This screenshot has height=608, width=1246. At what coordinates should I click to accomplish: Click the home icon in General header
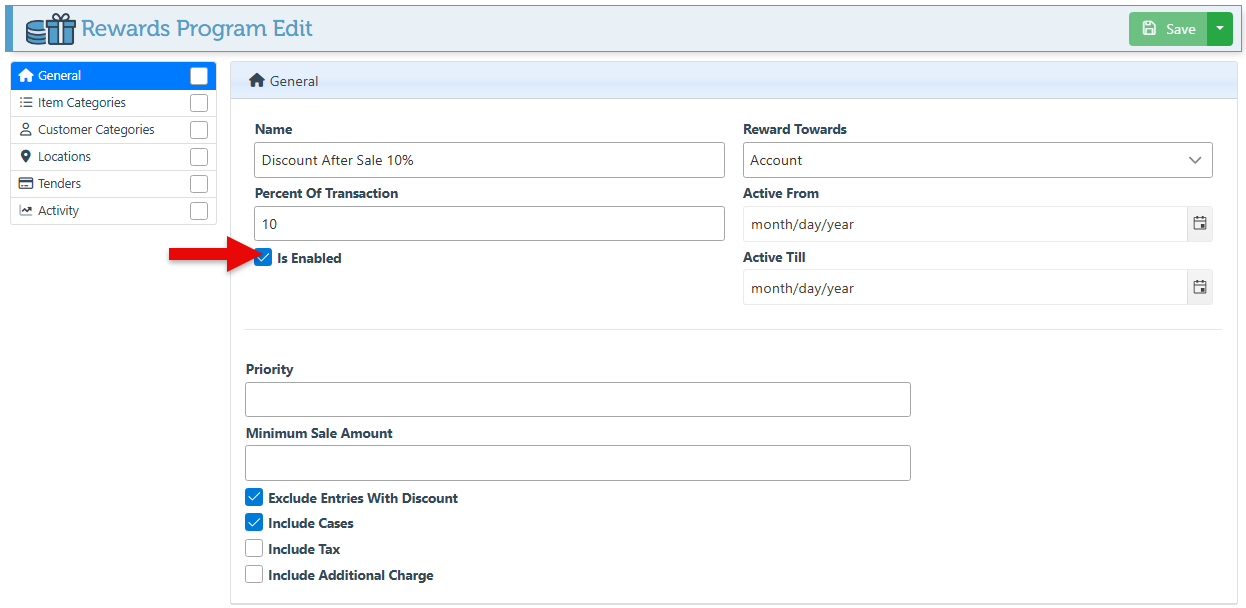pyautogui.click(x=257, y=81)
